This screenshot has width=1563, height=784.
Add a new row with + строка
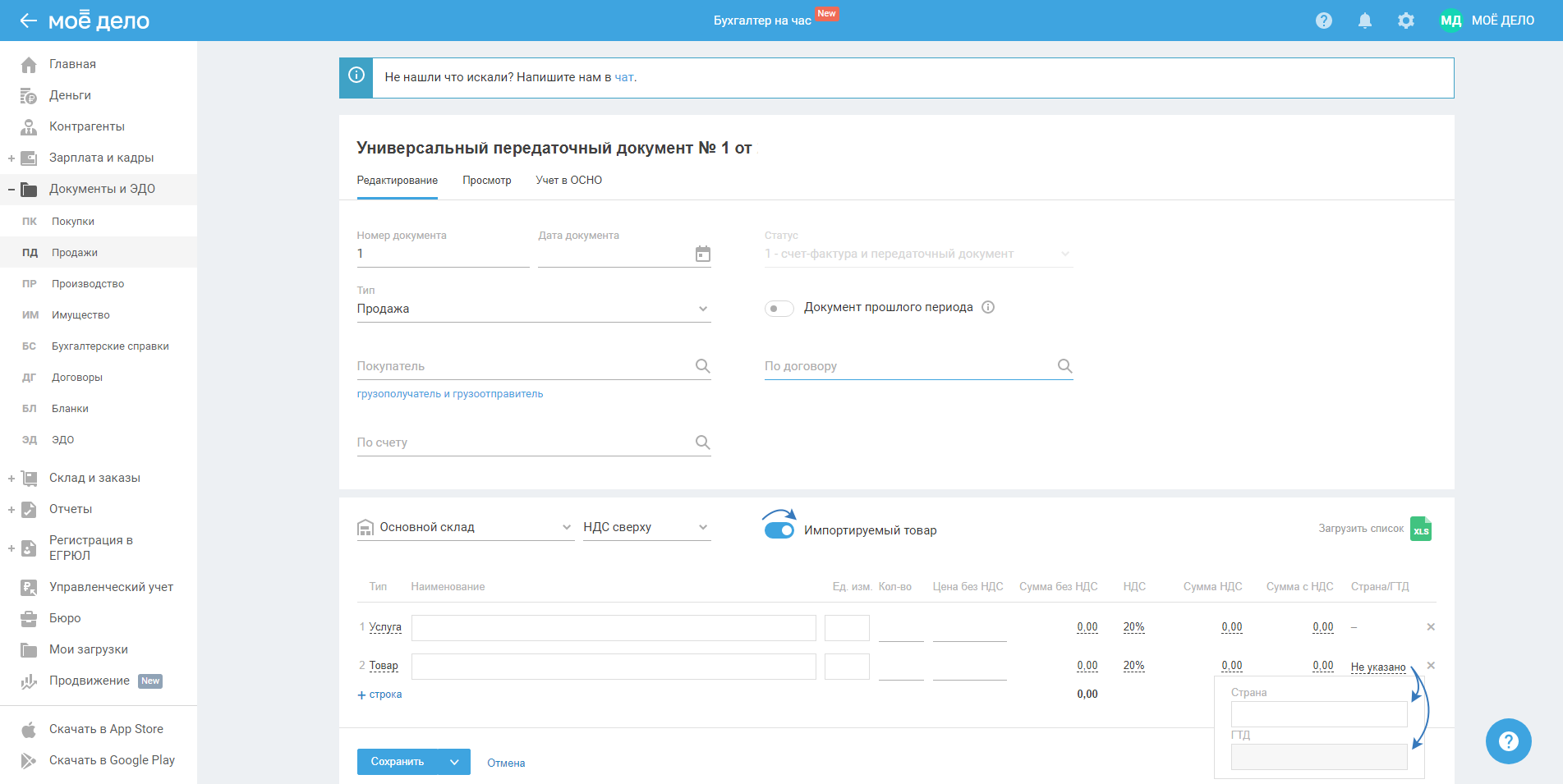379,695
